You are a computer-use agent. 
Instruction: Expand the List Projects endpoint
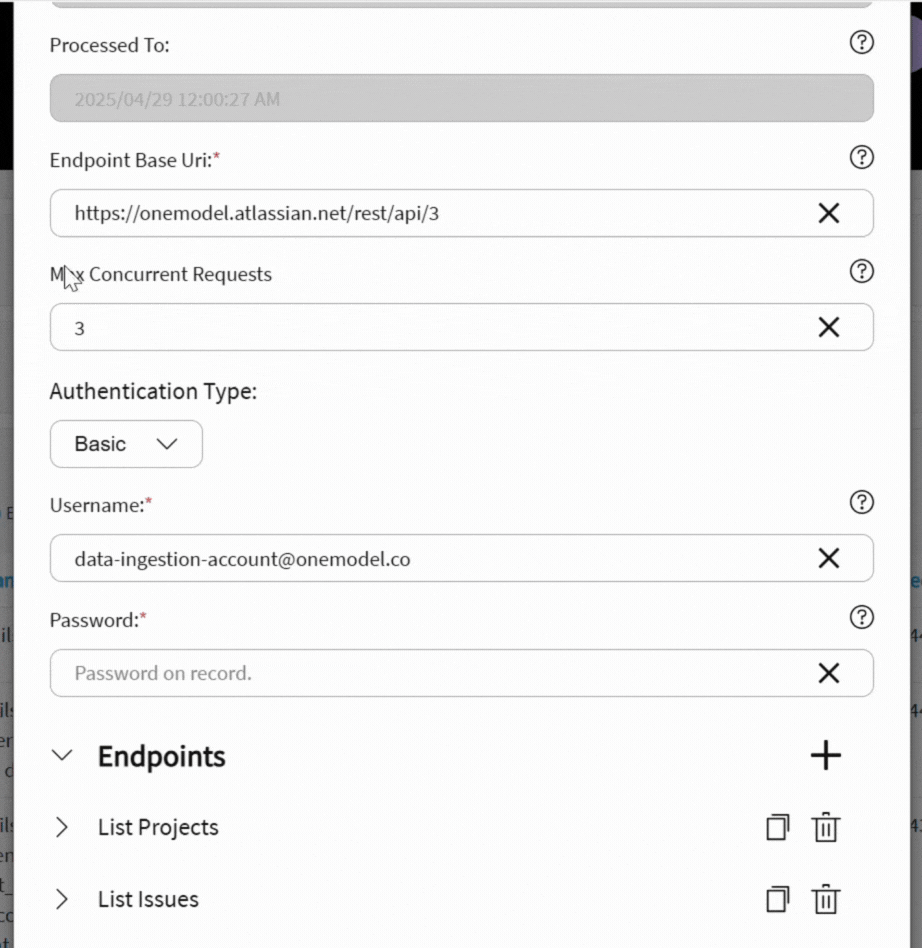62,828
